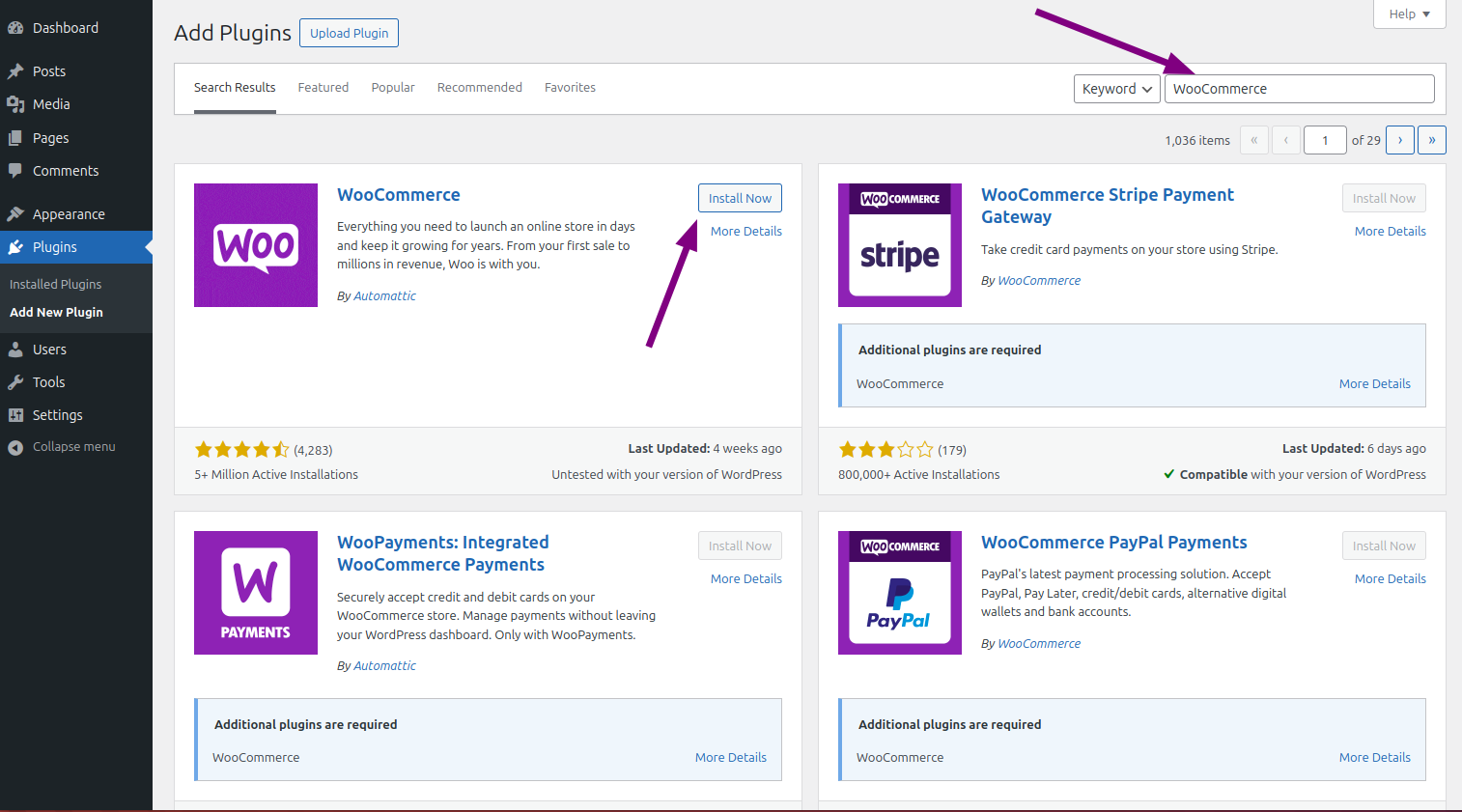
Task: Switch to the Popular plugins tab
Action: click(392, 87)
